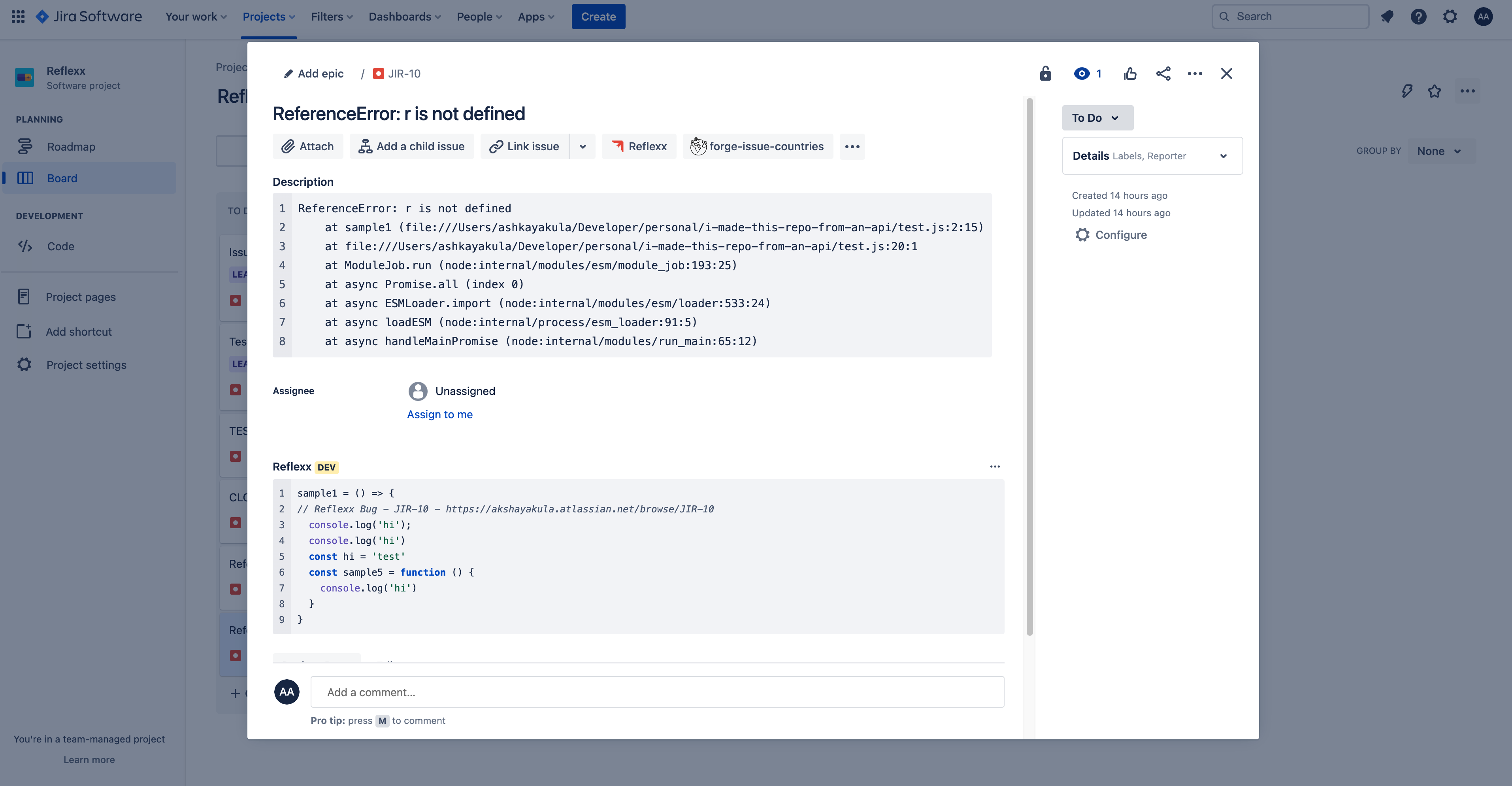
Task: Select Board in the sidebar
Action: 89,178
